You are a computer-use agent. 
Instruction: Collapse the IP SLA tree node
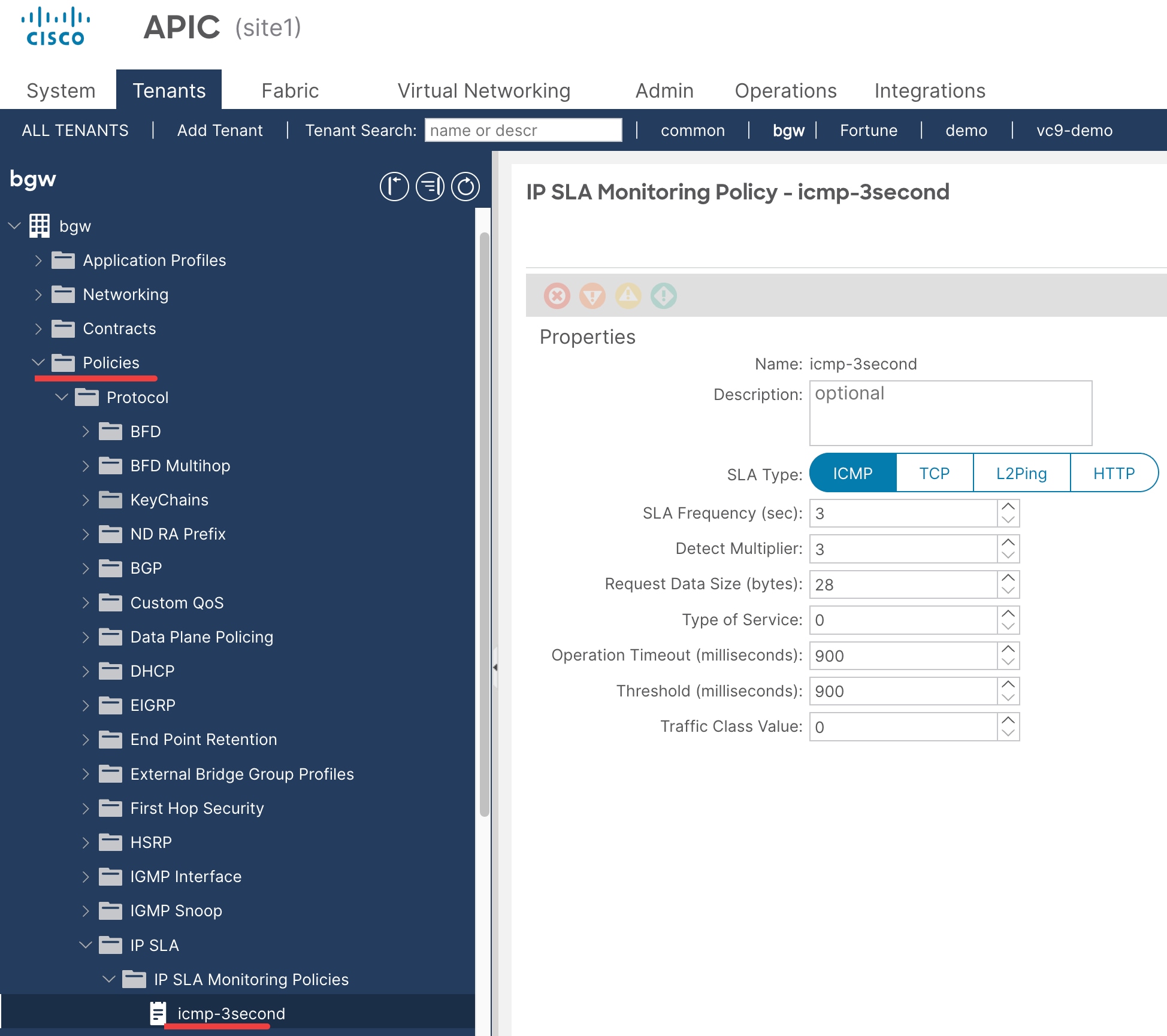click(x=86, y=945)
